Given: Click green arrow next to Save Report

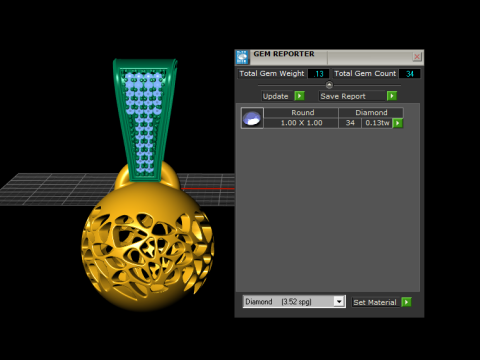Looking at the screenshot, I should [x=392, y=96].
